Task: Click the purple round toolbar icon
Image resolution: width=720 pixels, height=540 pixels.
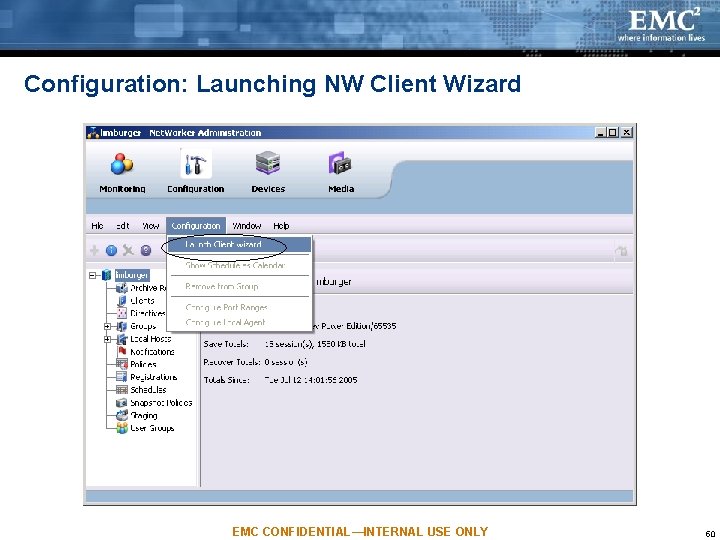Action: tap(146, 250)
